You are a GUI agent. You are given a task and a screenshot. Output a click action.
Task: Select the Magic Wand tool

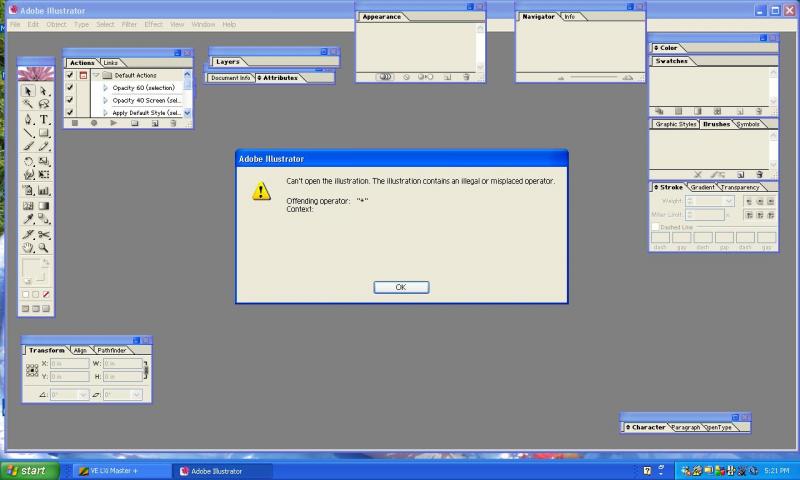28,104
